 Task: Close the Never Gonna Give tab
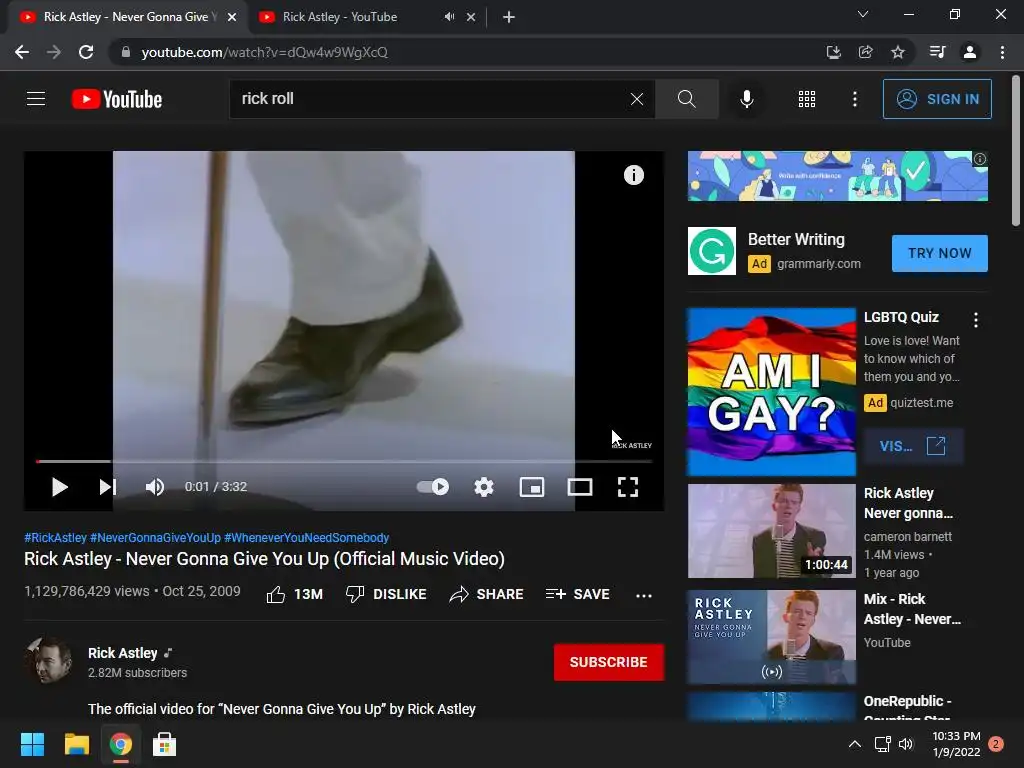tap(232, 17)
